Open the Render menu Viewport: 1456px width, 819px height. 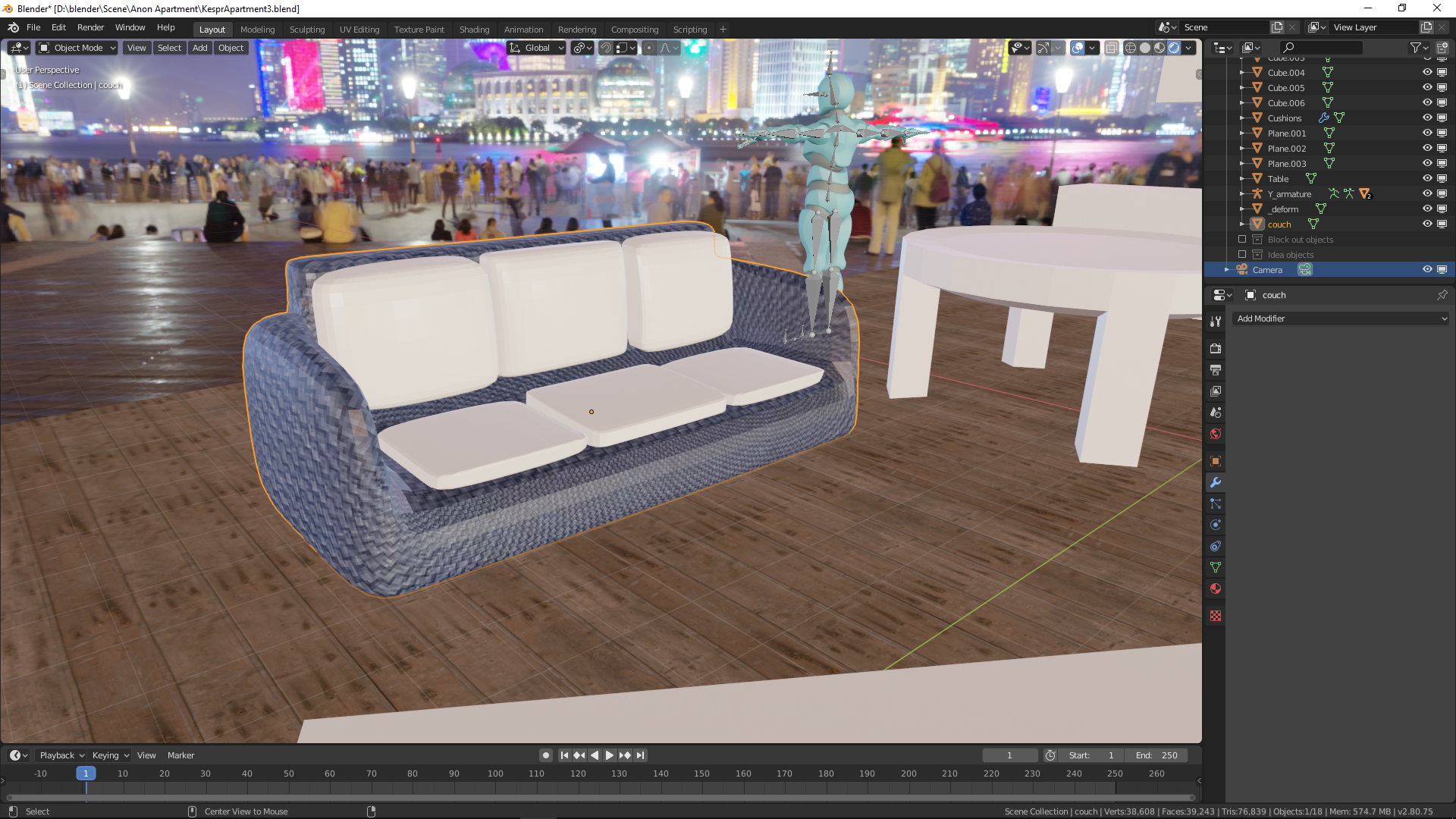click(x=90, y=27)
